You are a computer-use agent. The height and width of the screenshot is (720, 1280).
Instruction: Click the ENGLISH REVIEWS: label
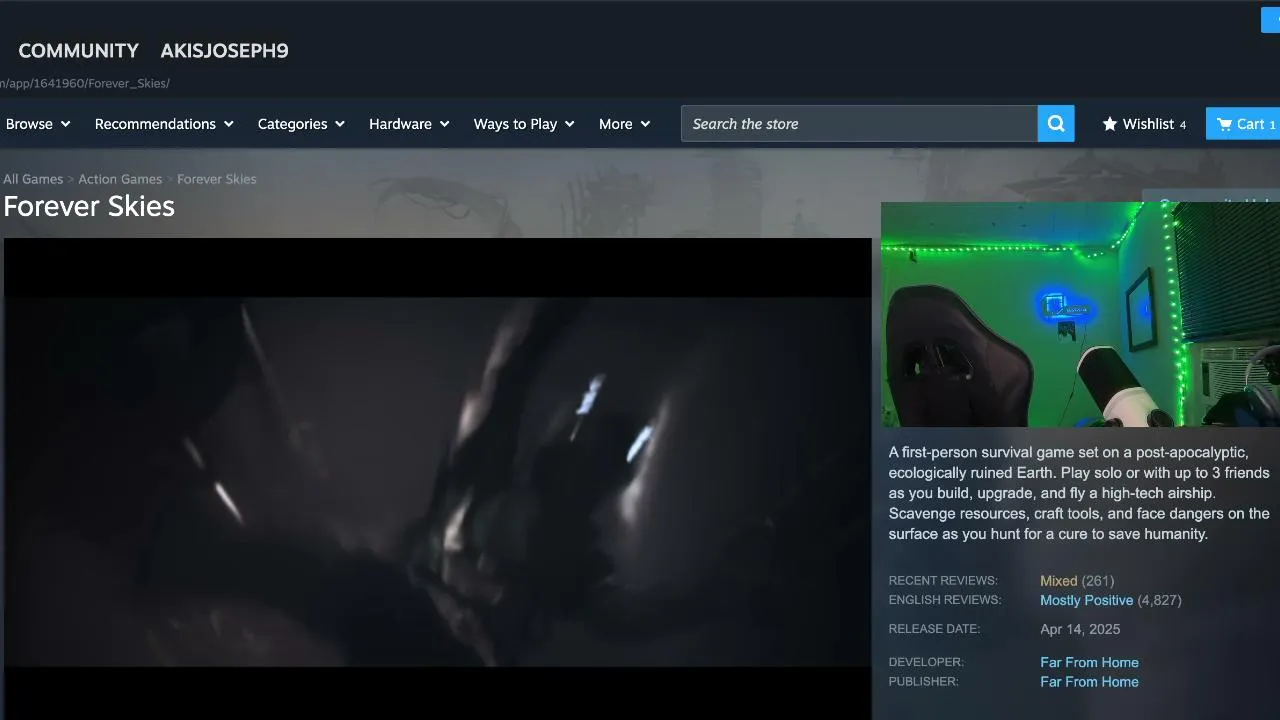point(945,600)
